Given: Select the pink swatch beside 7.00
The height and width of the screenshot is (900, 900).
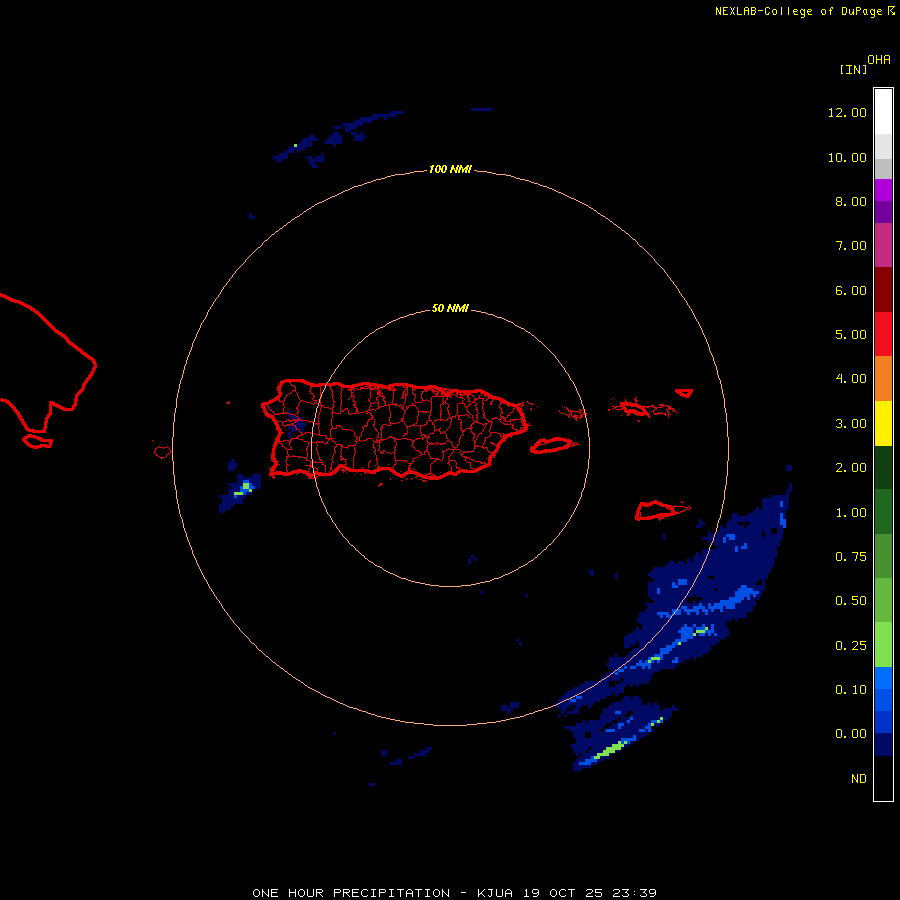Looking at the screenshot, I should 883,245.
